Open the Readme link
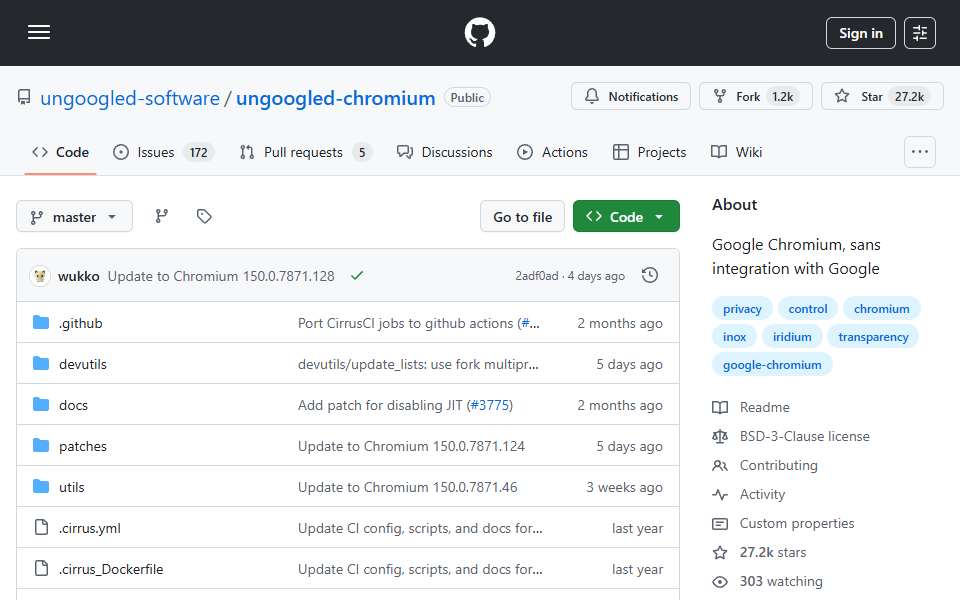 751,407
